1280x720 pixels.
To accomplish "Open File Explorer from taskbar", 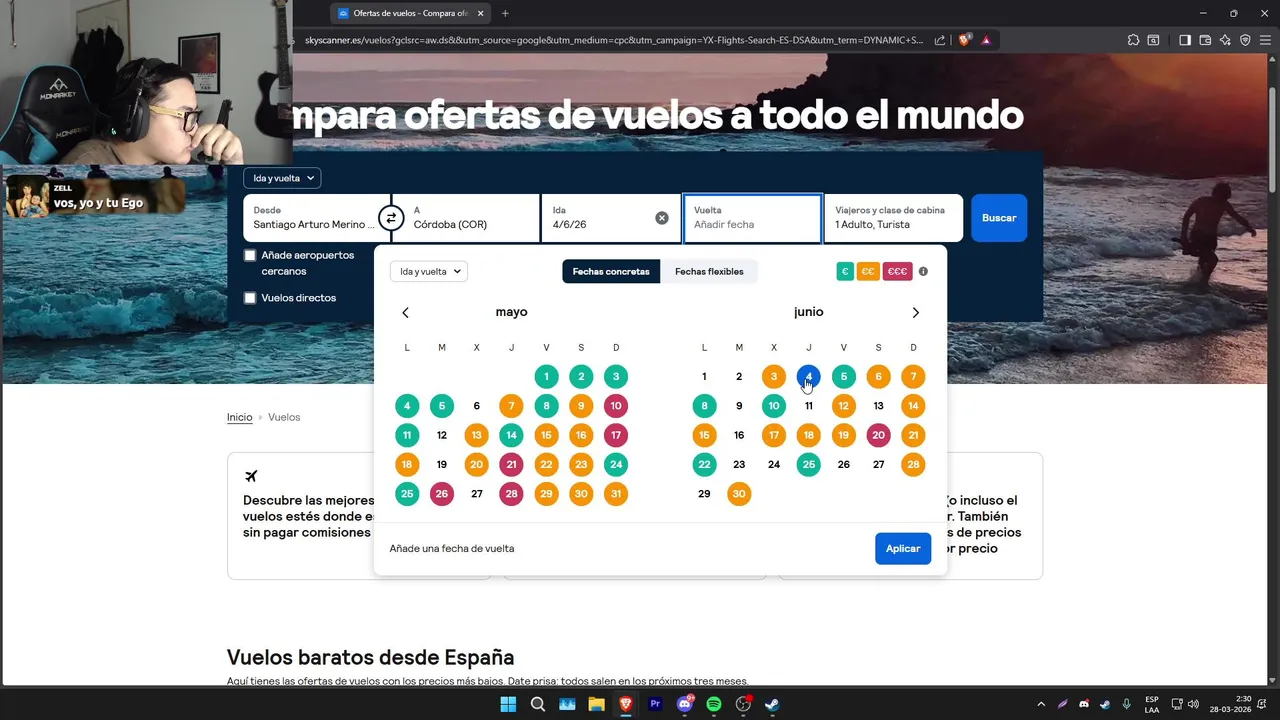I will click(596, 704).
